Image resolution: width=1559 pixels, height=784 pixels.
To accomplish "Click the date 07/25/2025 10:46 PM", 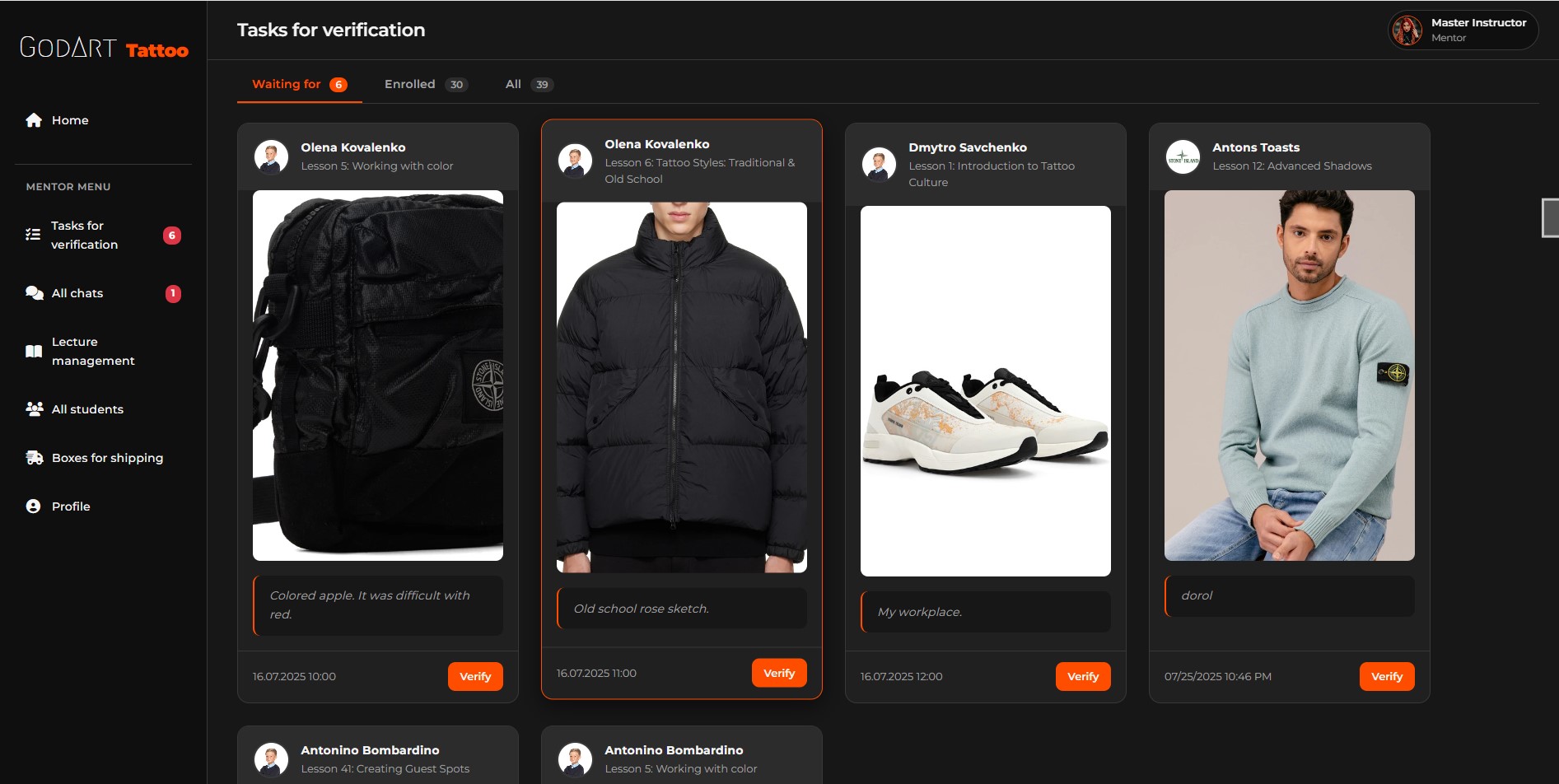I will pos(1218,677).
